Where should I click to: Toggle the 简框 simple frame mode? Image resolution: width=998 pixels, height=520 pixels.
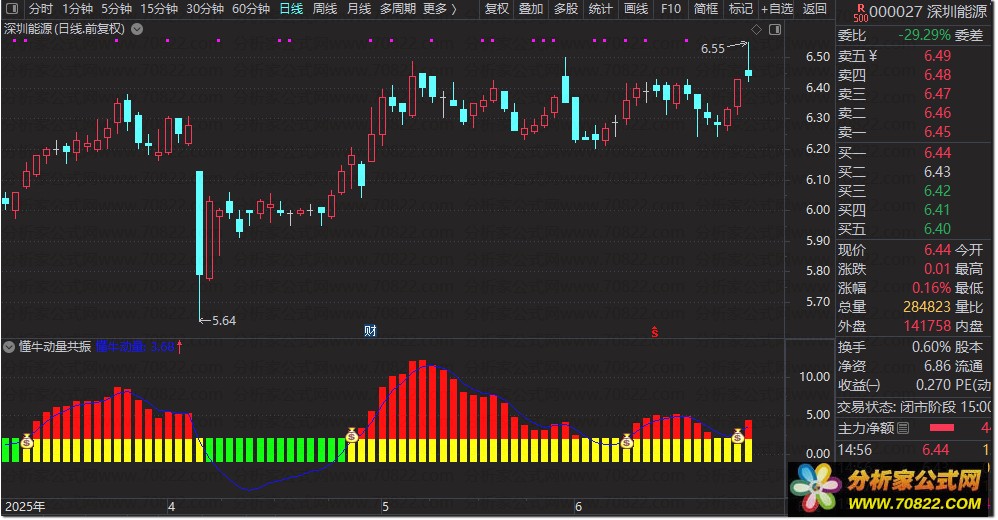[x=706, y=9]
